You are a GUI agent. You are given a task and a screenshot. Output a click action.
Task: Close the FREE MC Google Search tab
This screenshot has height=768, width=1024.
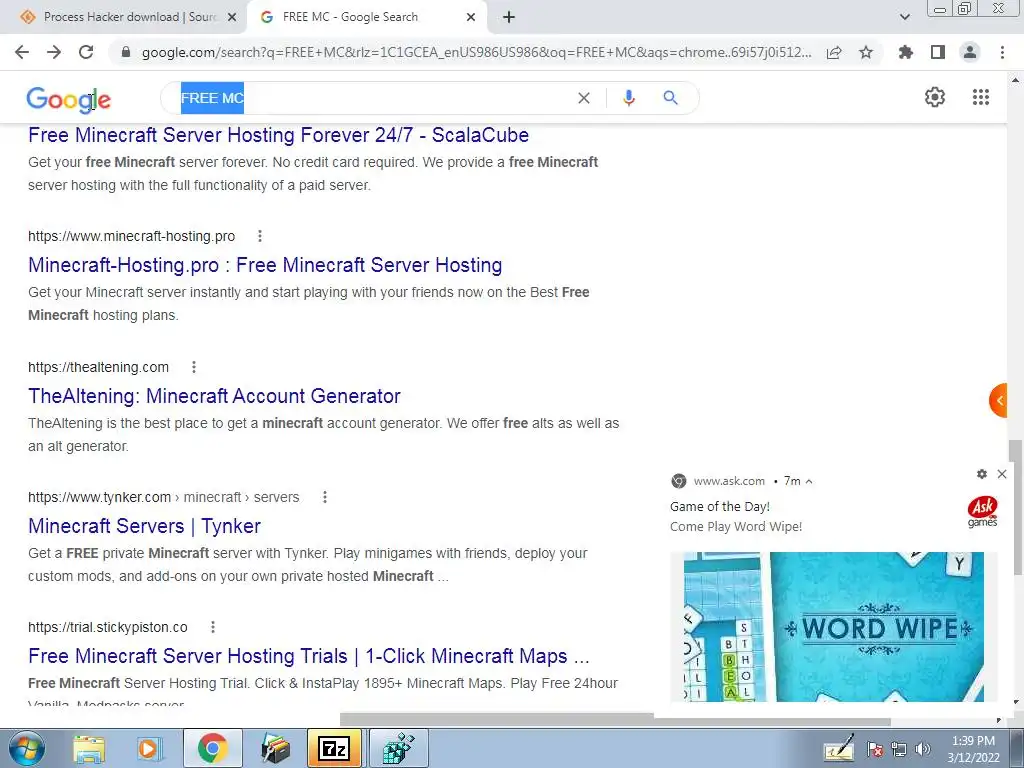tap(471, 18)
